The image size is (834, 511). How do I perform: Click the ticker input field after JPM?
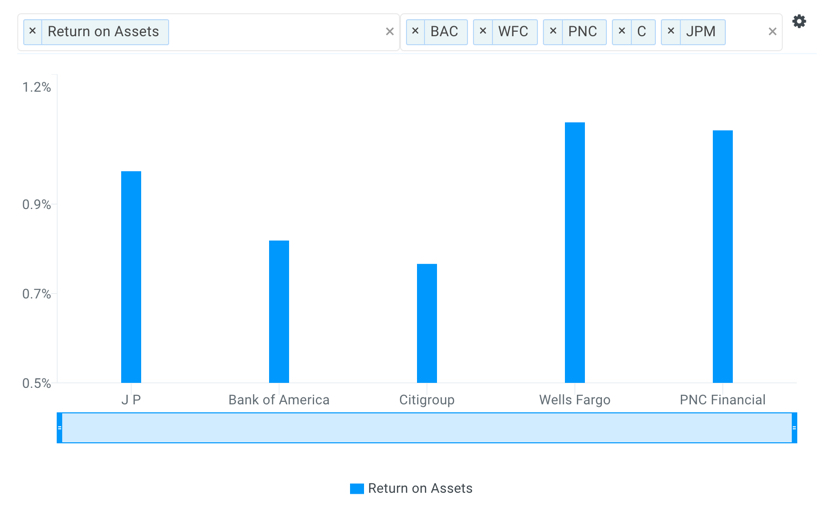point(746,32)
